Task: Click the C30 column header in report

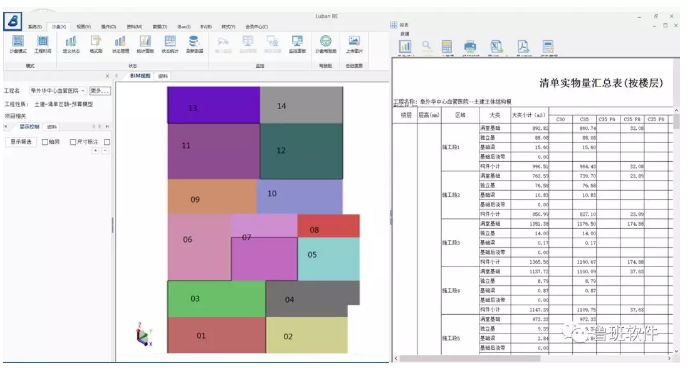Action: (x=560, y=119)
